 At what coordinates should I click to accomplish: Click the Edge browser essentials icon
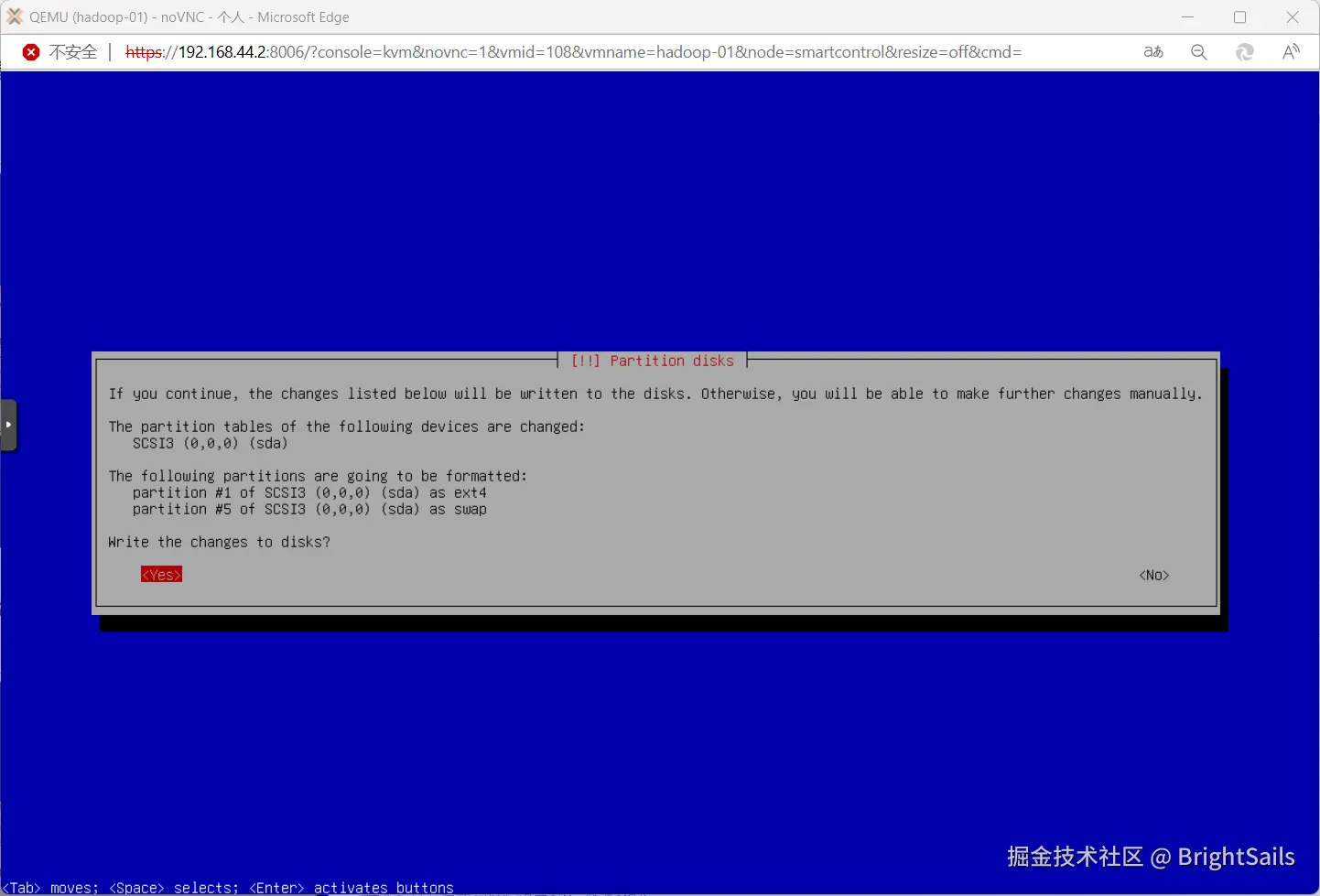pos(1245,52)
